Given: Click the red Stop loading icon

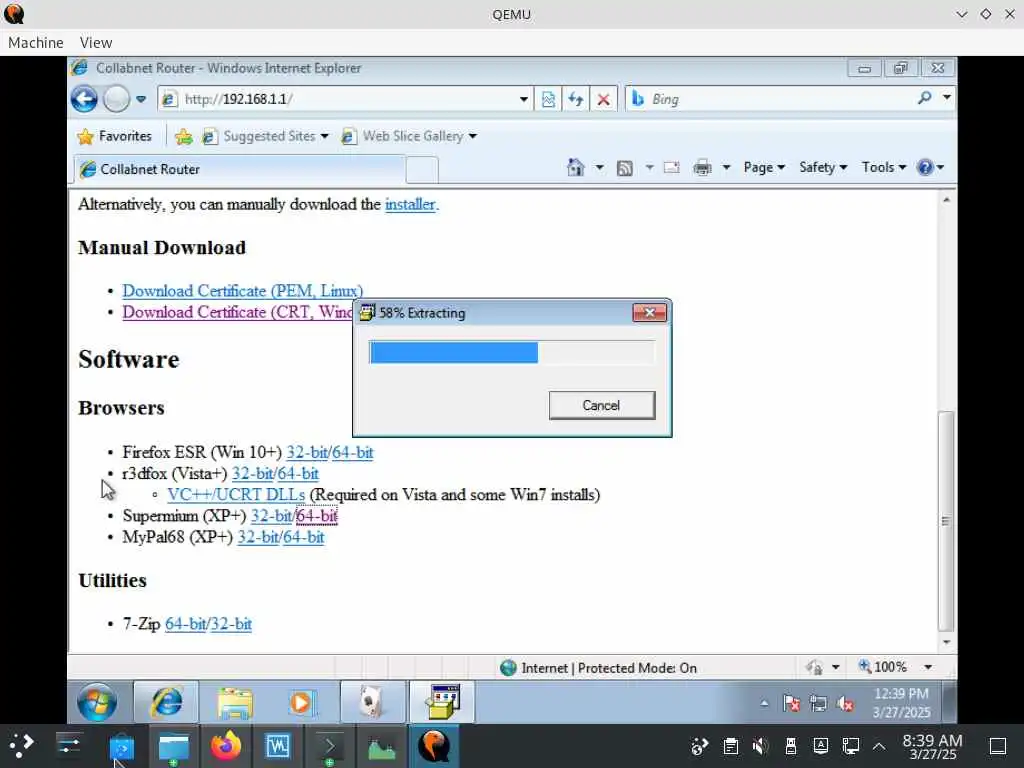Looking at the screenshot, I should 603,99.
